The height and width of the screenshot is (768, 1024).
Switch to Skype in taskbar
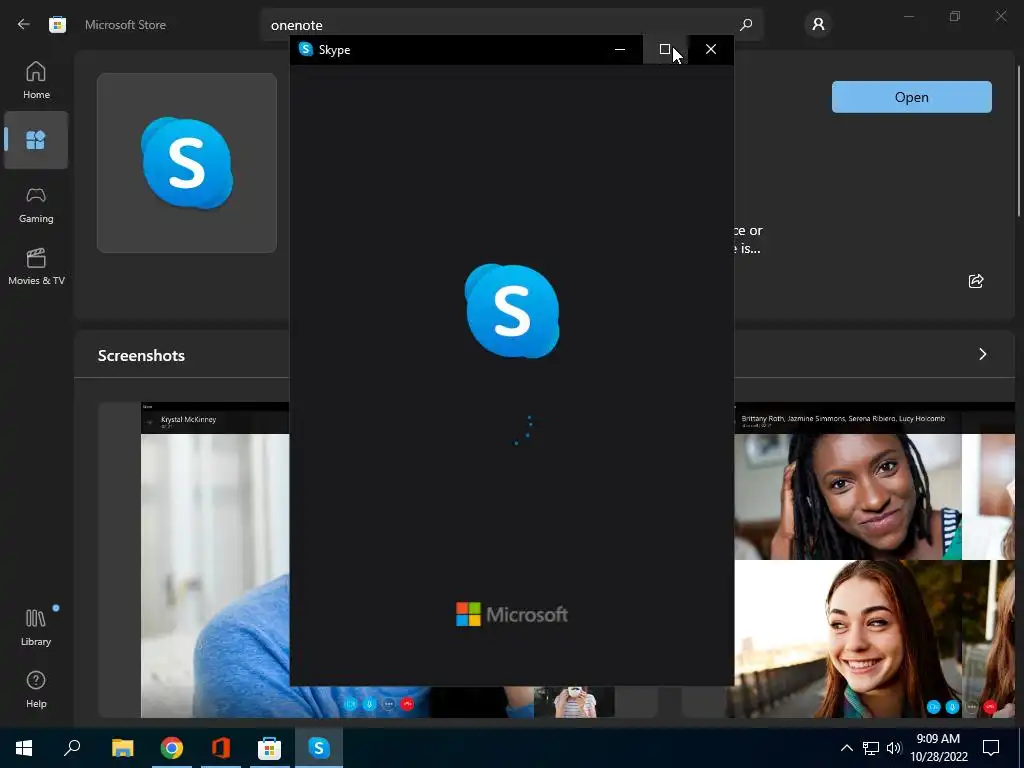click(x=319, y=748)
